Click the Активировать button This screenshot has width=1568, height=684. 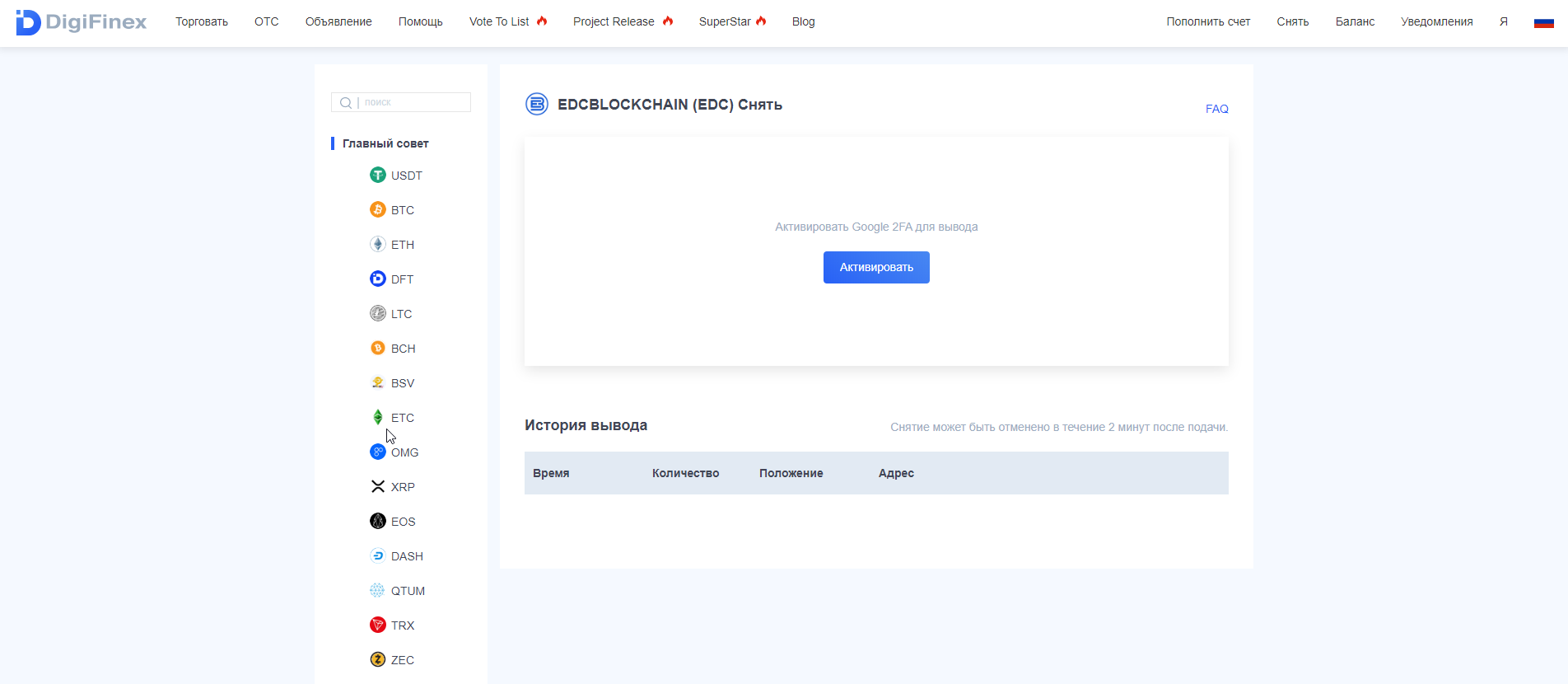[876, 267]
